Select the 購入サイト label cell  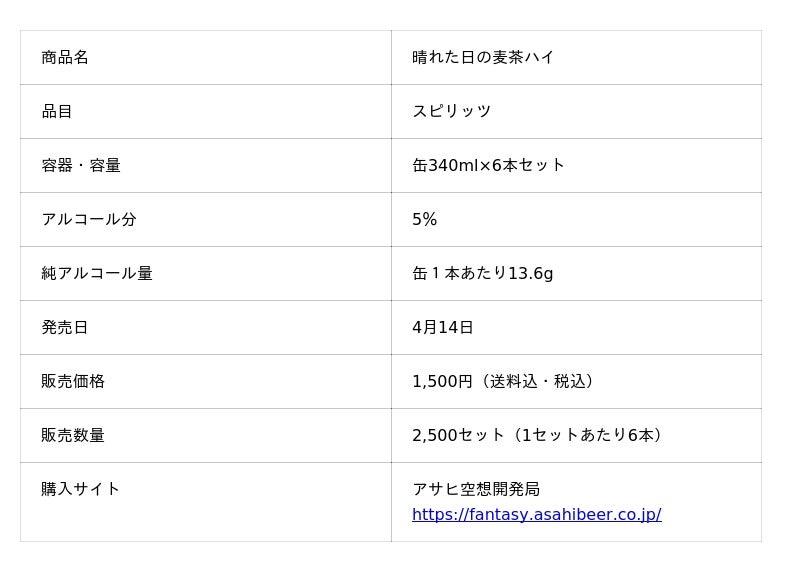tap(81, 490)
